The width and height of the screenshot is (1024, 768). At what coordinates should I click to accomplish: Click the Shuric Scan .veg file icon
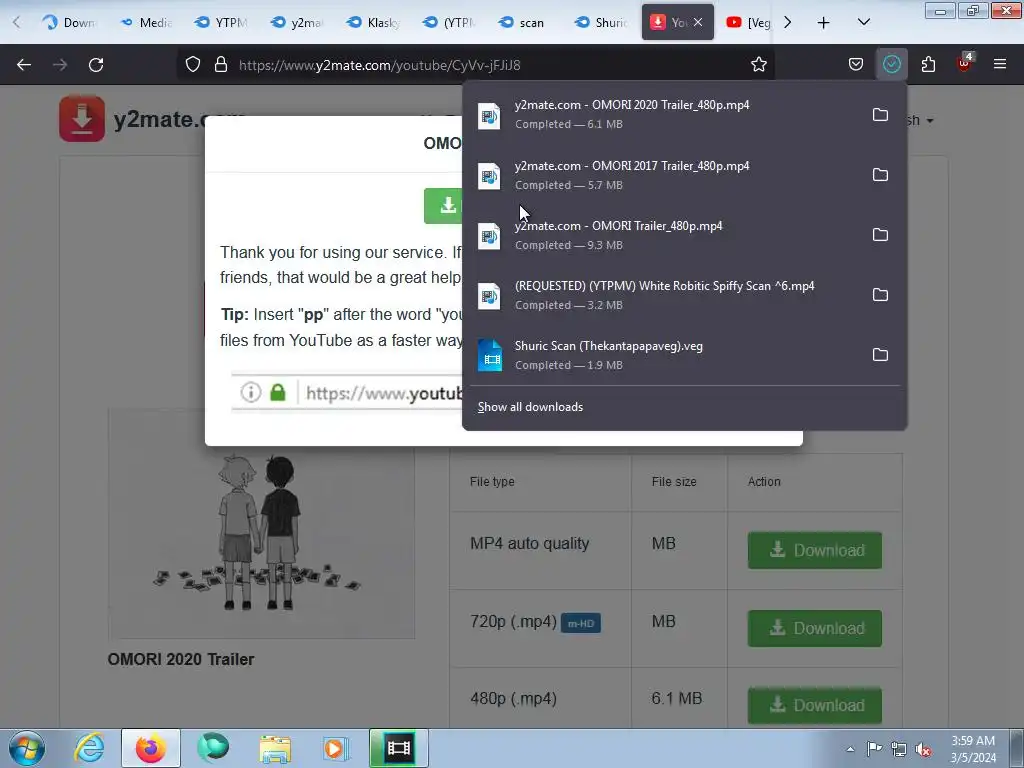tap(489, 356)
